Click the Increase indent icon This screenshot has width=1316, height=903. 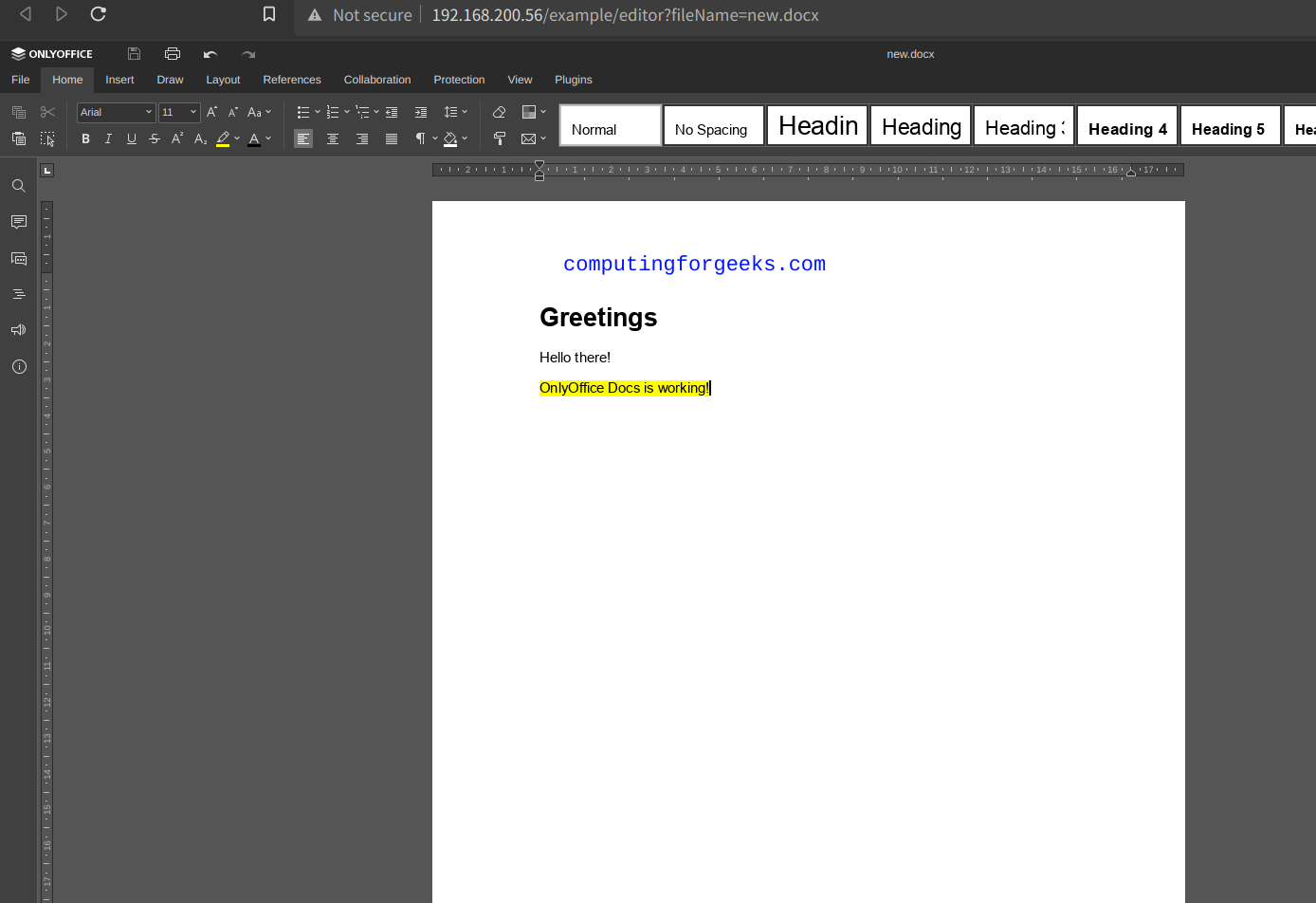click(421, 112)
